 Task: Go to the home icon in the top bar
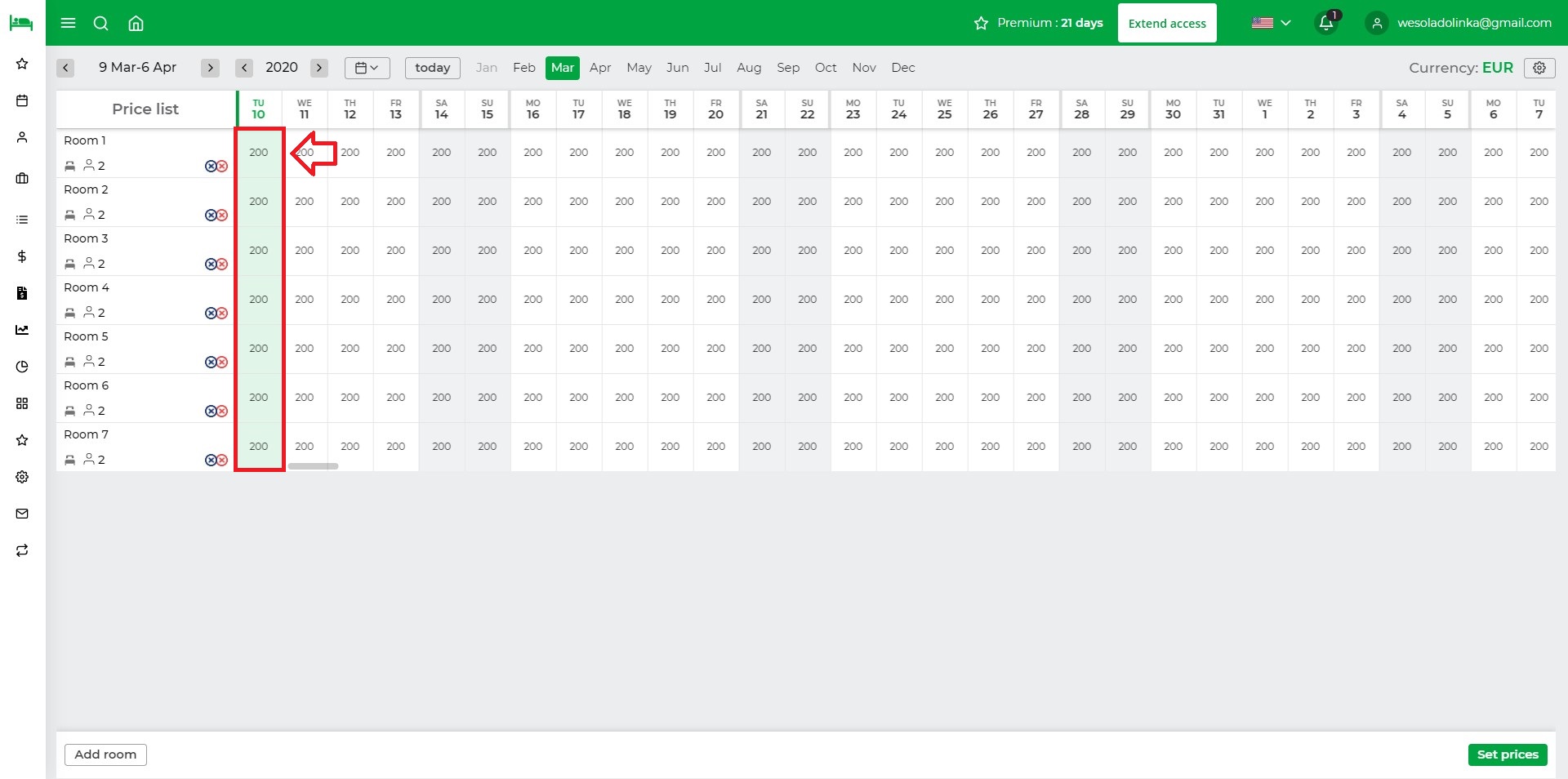[x=136, y=23]
